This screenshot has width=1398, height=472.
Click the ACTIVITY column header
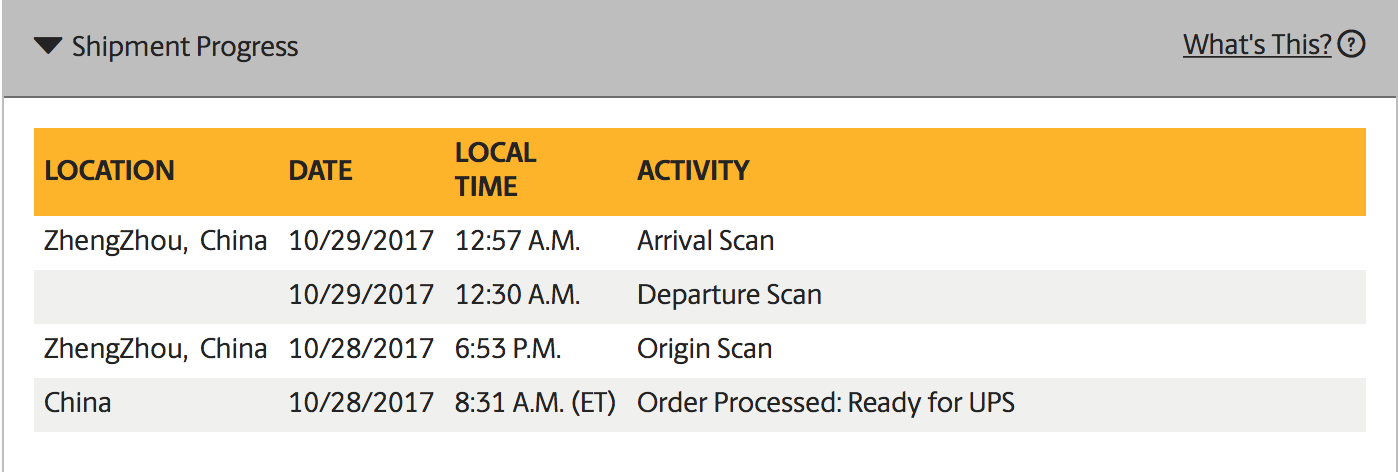pos(693,170)
